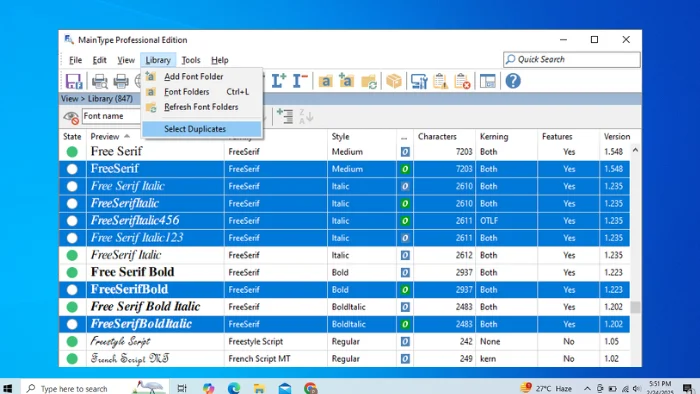Viewport: 700px width, 394px height.
Task: Choose Font Folders Ctrl+L menu entry
Action: (202, 92)
